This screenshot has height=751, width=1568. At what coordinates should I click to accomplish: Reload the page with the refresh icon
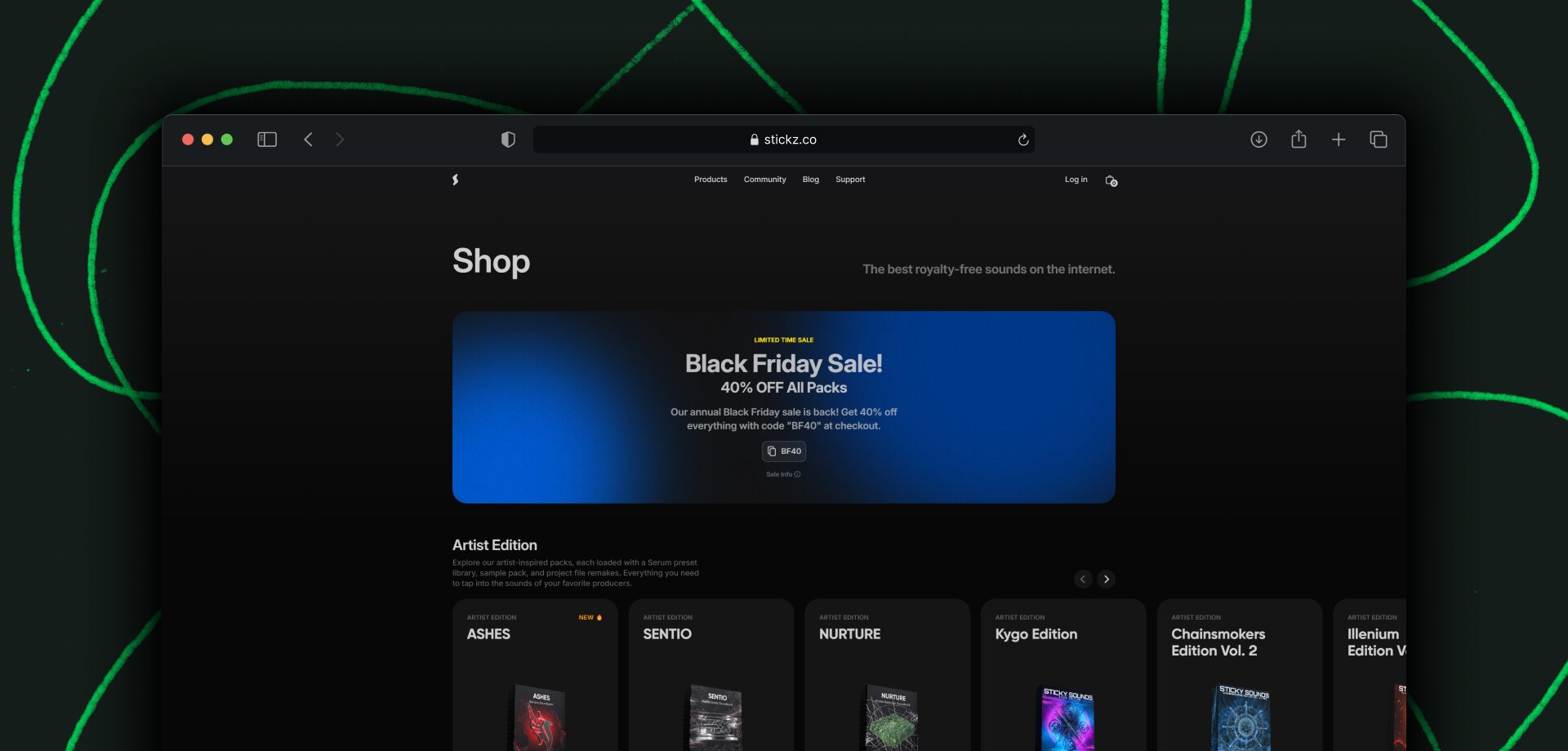pyautogui.click(x=1022, y=140)
